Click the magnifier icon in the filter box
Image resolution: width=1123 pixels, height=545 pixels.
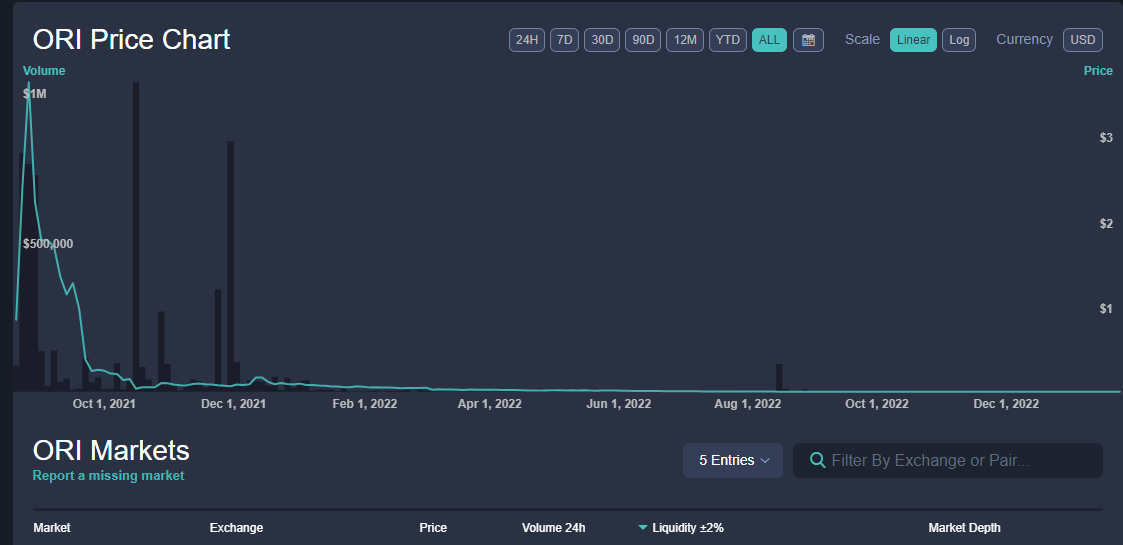pyautogui.click(x=817, y=460)
